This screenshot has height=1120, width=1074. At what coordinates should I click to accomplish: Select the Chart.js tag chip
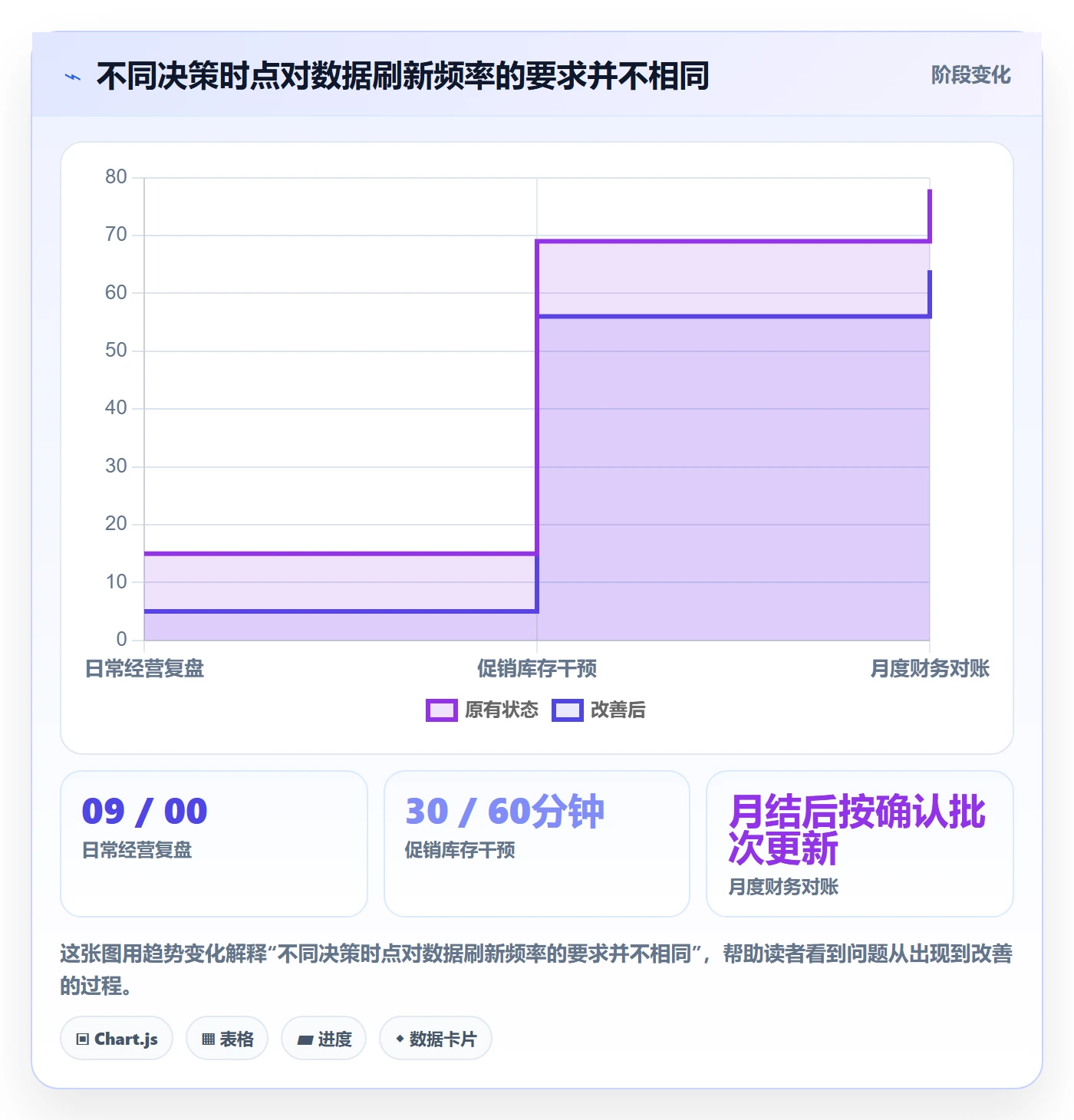117,1039
